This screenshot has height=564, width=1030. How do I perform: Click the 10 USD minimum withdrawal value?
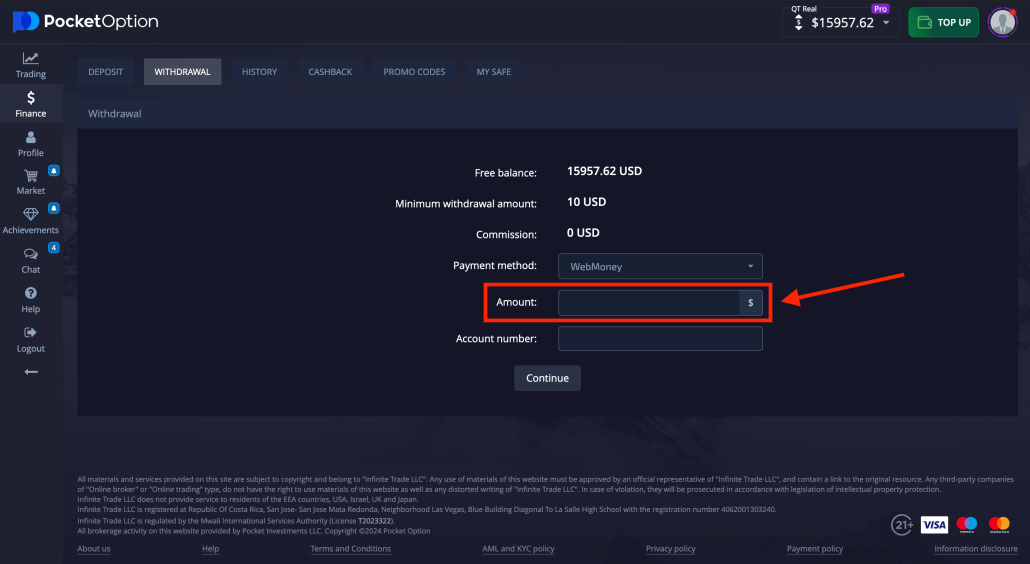coord(587,202)
